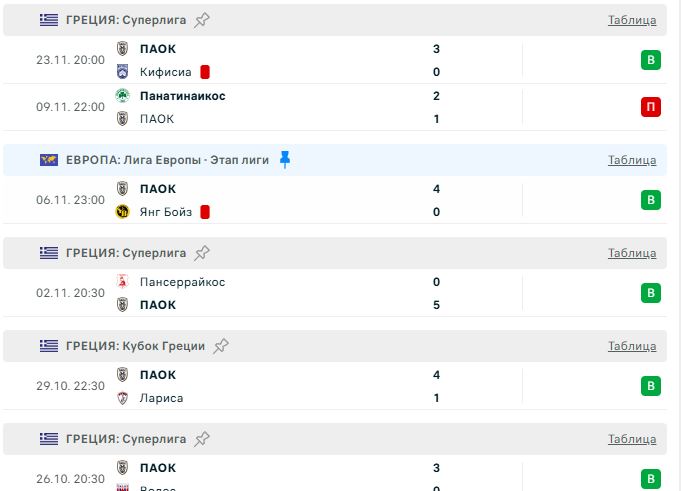Image resolution: width=681 pixels, height=491 pixels.
Task: Click the Europe map icon beside Лига Европы
Action: 49,160
